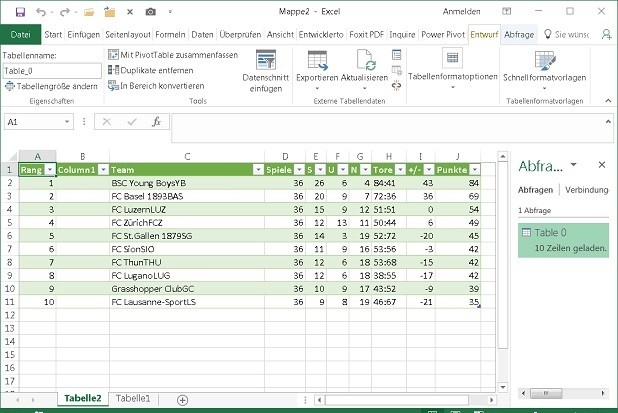Click into the formula bar
618x413 pixels.
click(387, 128)
